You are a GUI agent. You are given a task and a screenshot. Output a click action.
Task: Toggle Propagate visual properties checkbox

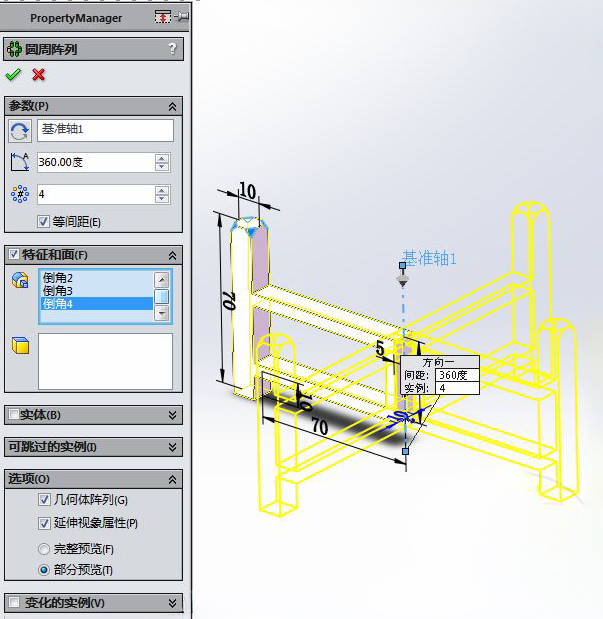click(44, 523)
